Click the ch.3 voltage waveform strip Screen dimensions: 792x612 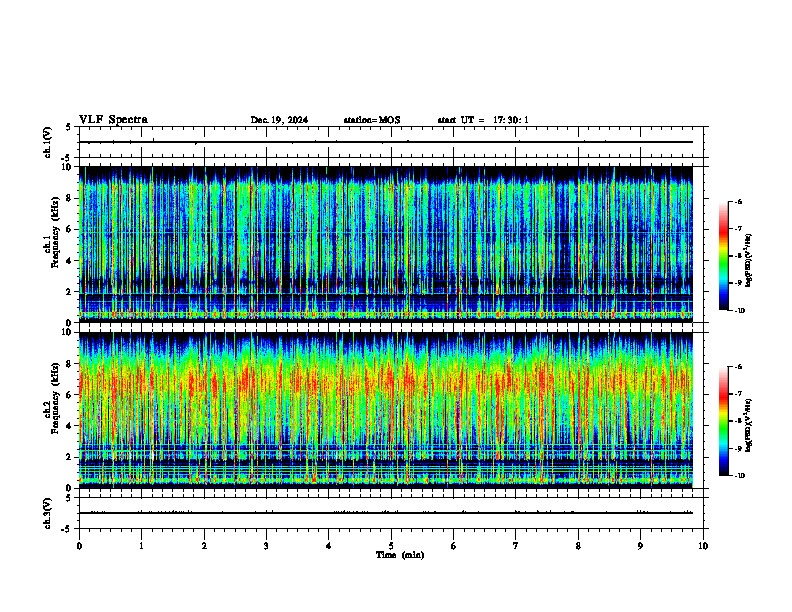(391, 513)
